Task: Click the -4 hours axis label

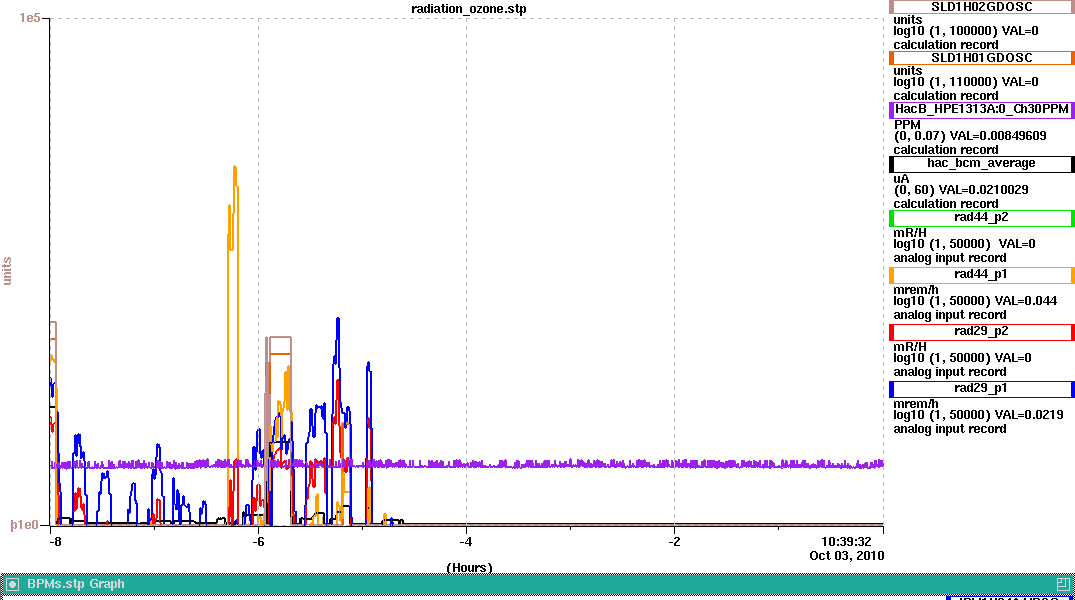Action: click(x=466, y=542)
